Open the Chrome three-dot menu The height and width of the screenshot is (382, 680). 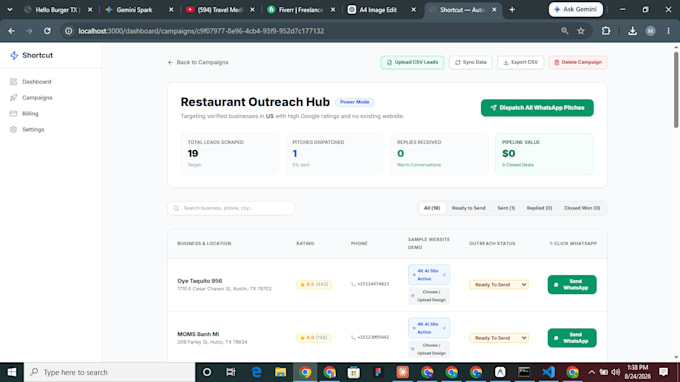point(668,31)
